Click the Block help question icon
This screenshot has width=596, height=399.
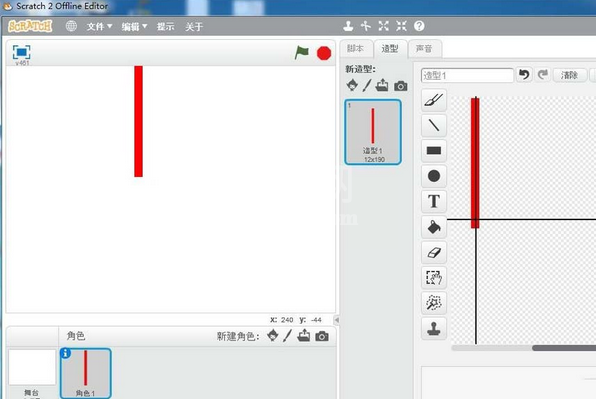pyautogui.click(x=419, y=26)
